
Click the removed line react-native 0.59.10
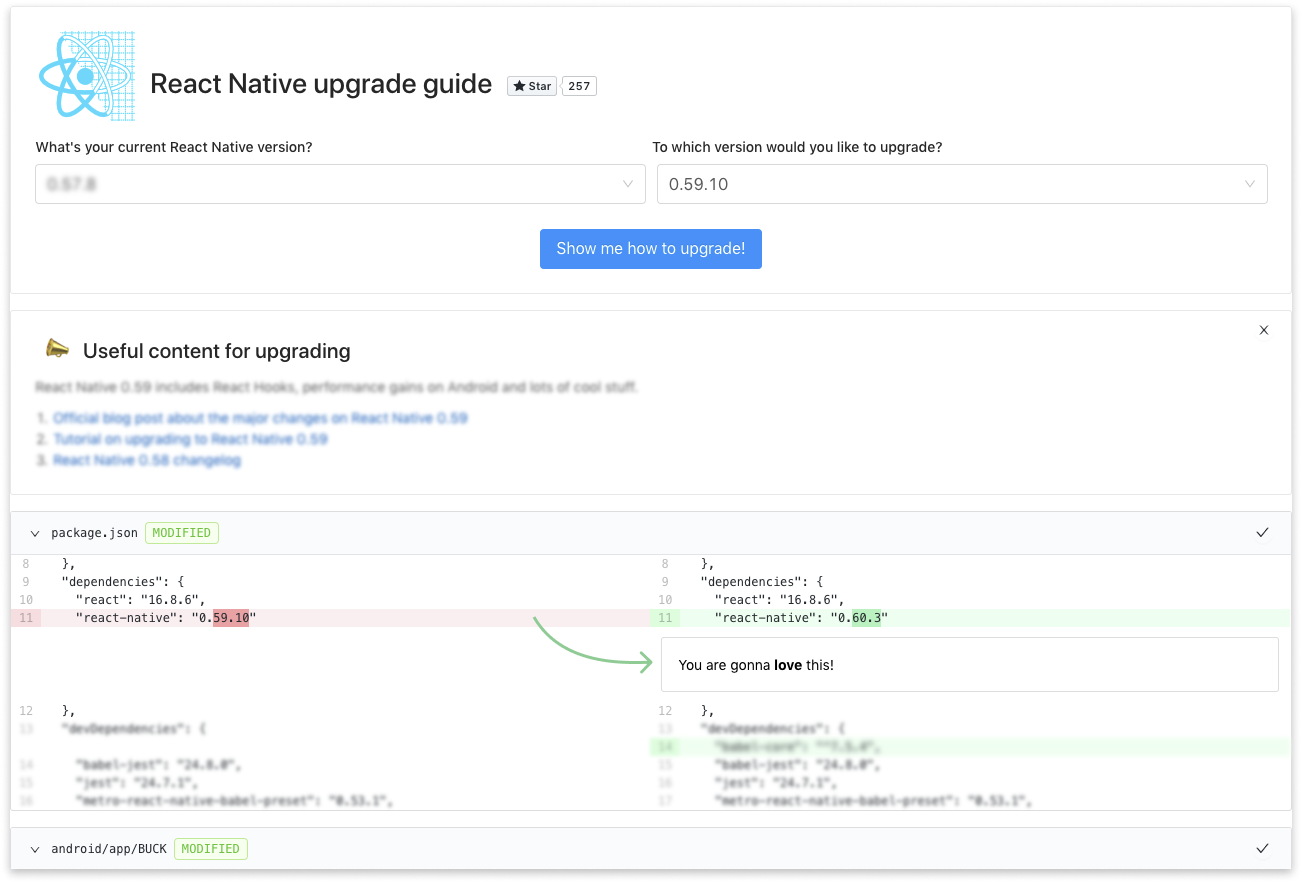330,618
